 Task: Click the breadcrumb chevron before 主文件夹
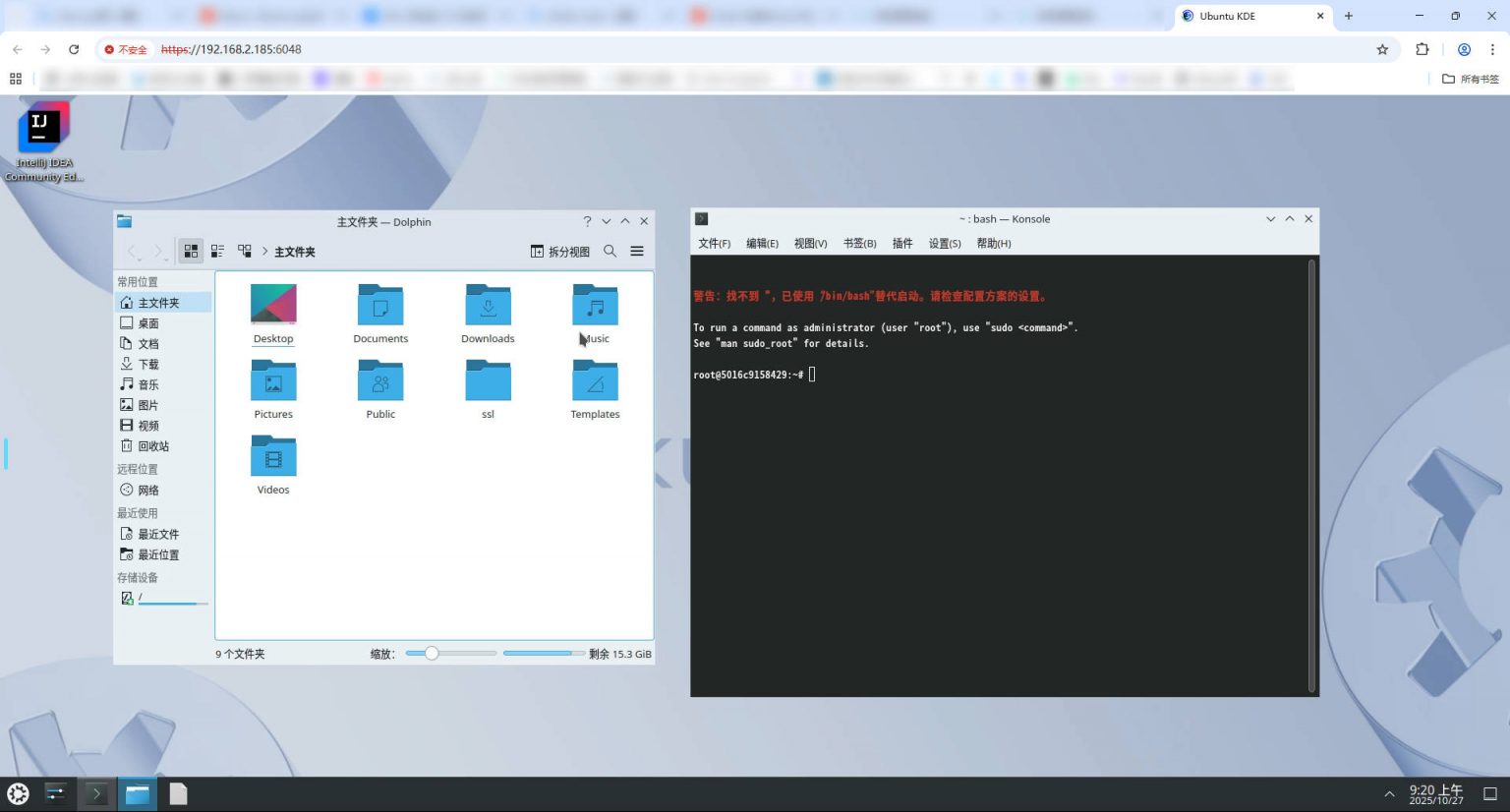click(x=264, y=251)
